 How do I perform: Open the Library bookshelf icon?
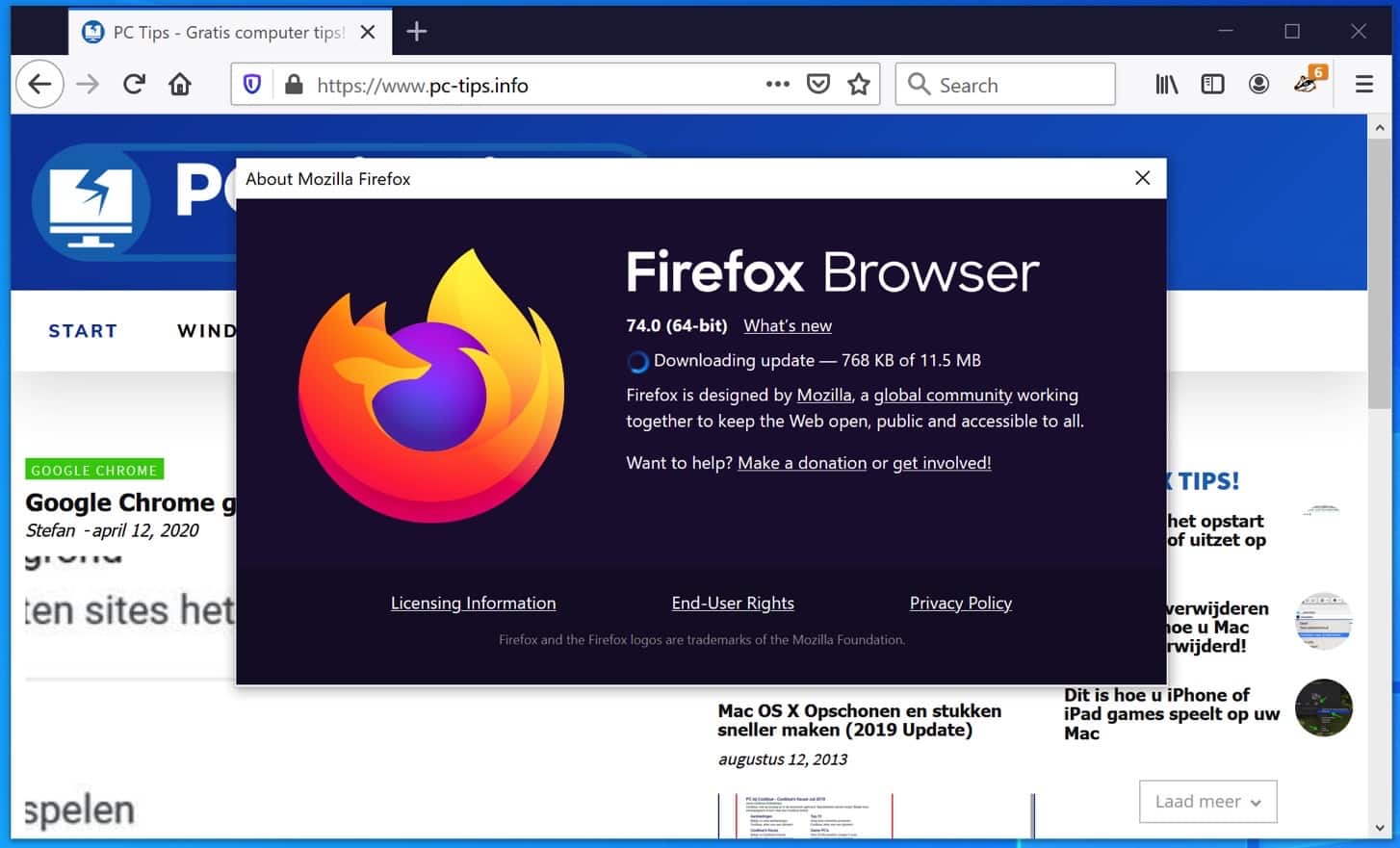1167,85
